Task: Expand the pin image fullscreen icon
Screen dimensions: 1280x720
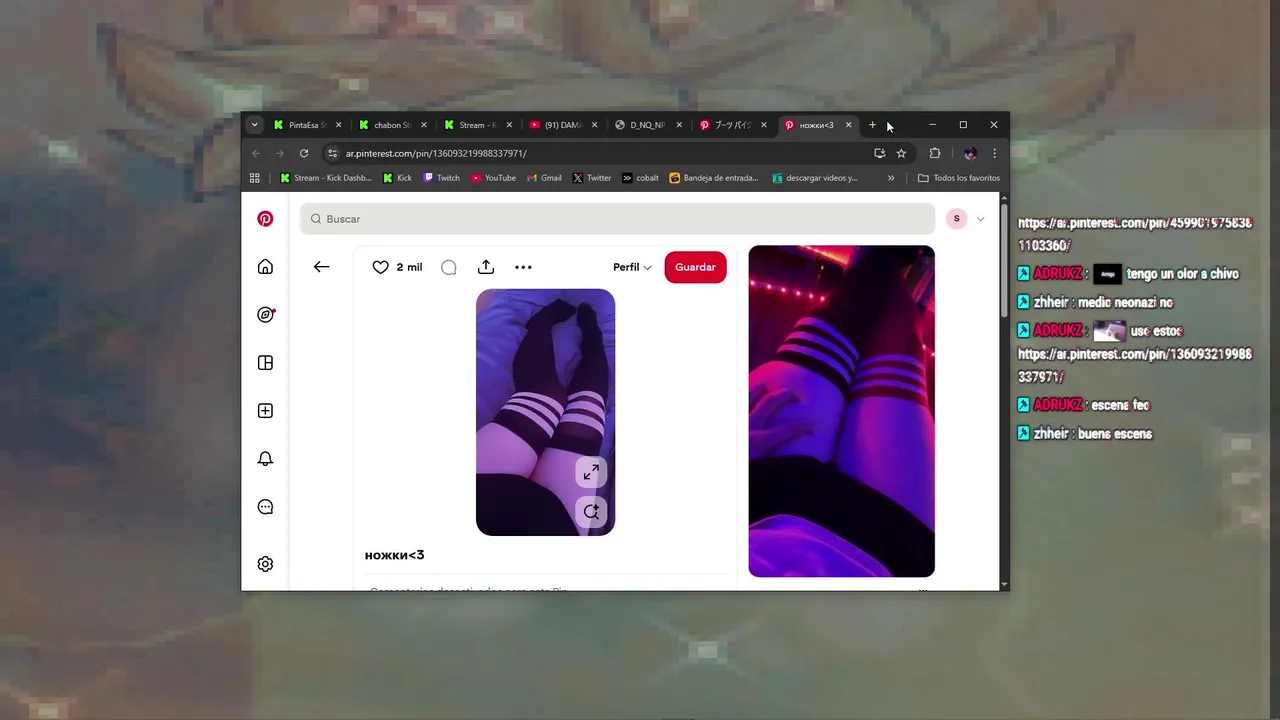Action: tap(591, 472)
